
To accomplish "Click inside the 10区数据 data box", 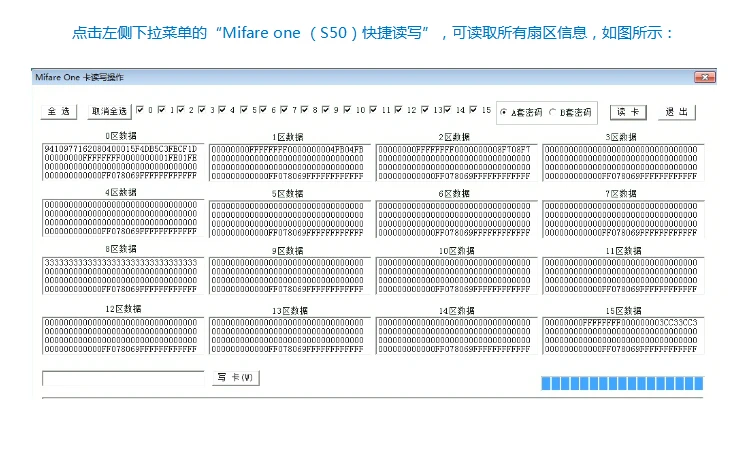I will point(456,276).
